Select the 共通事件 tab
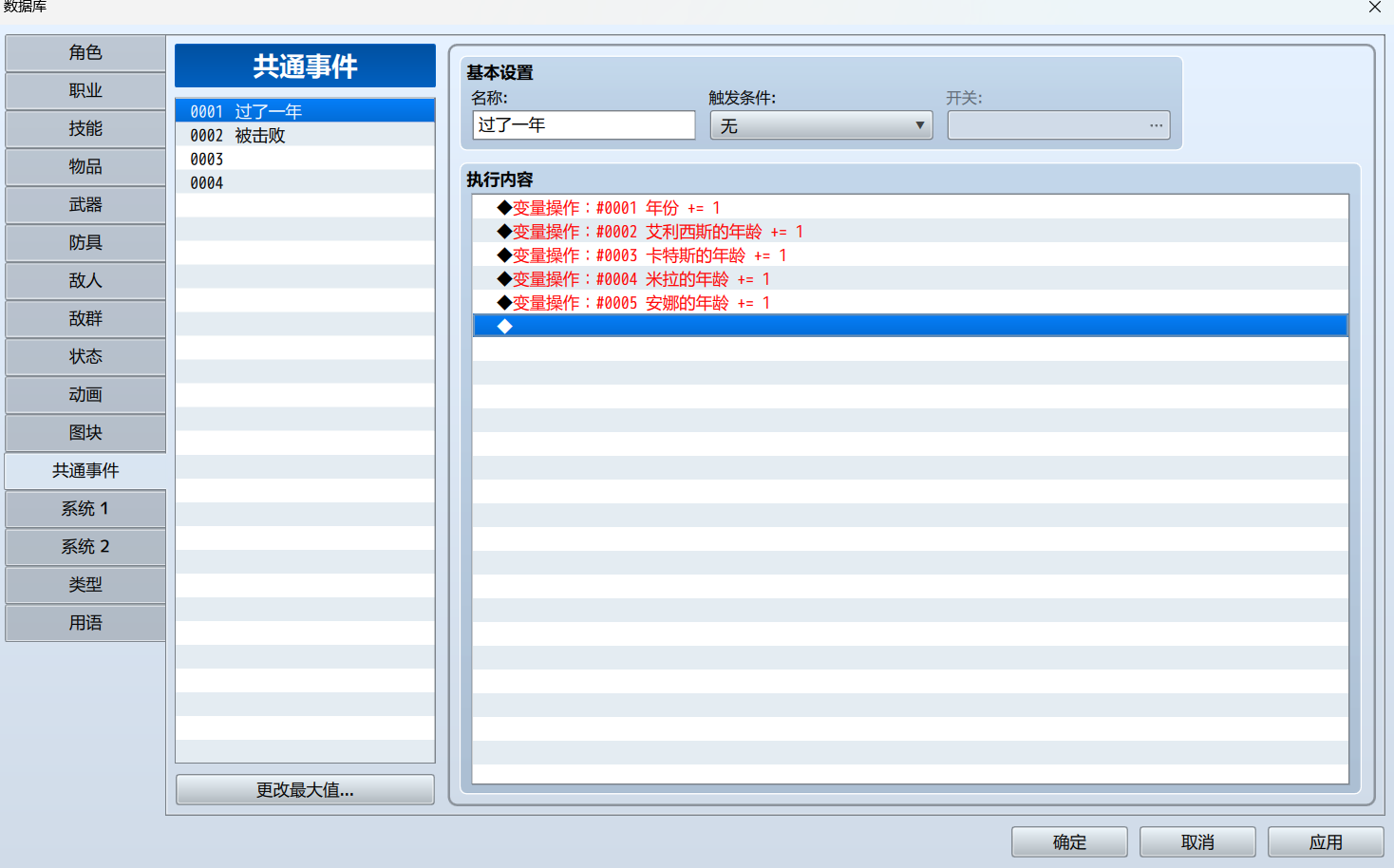Image resolution: width=1394 pixels, height=868 pixels. point(85,471)
